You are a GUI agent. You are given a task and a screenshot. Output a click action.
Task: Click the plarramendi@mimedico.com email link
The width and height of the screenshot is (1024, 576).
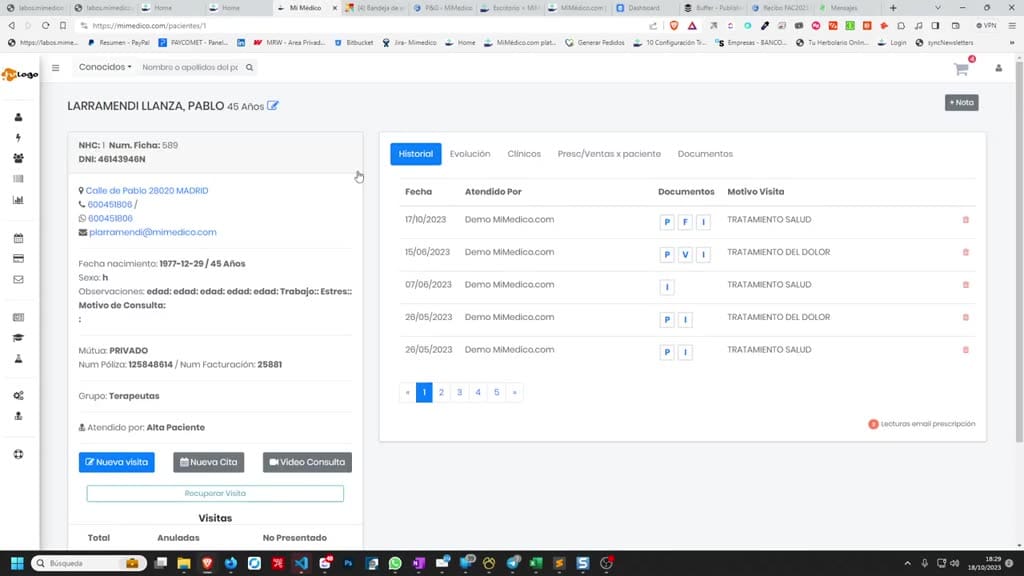click(153, 232)
